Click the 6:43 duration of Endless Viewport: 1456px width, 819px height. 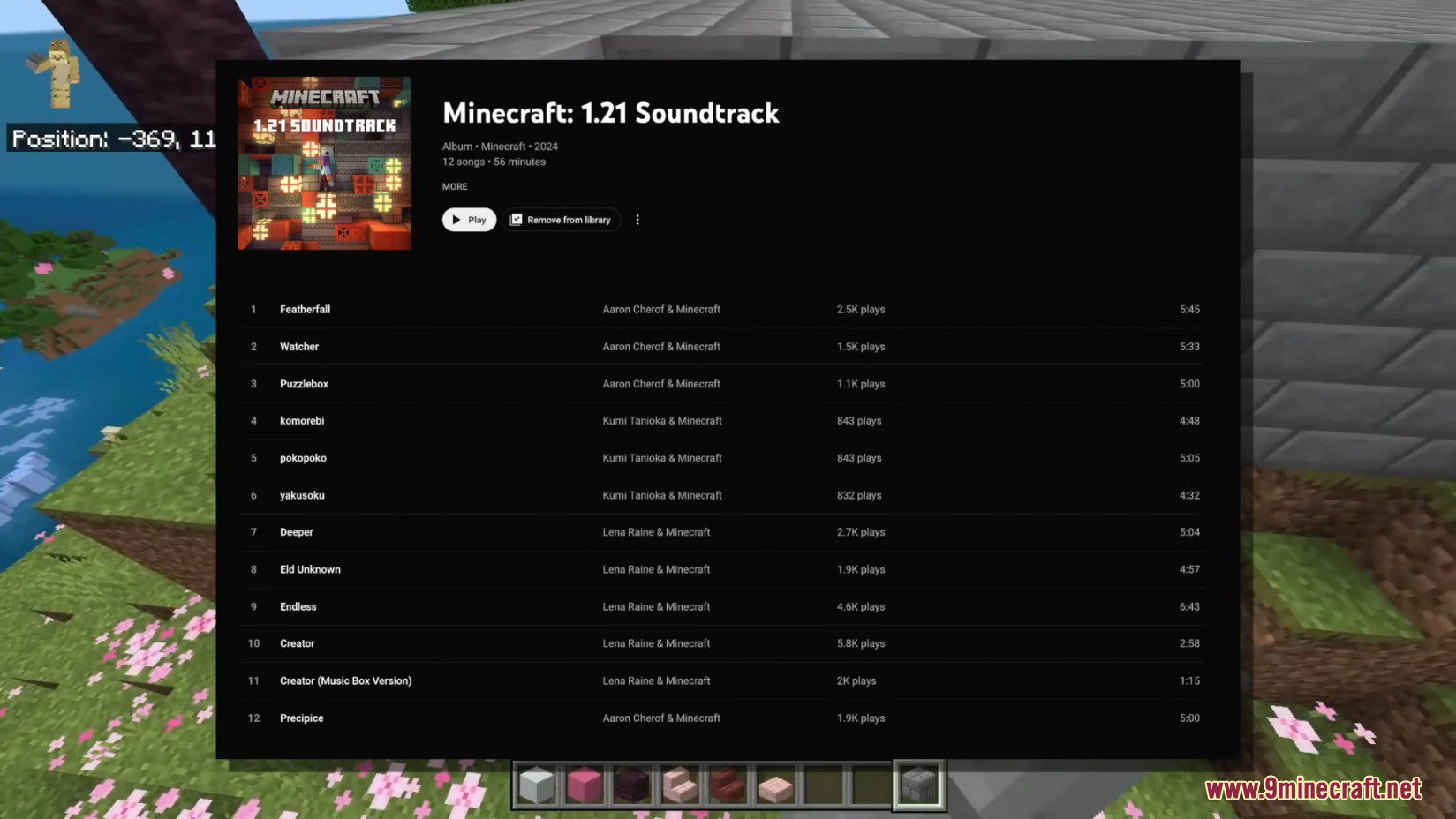coord(1189,606)
